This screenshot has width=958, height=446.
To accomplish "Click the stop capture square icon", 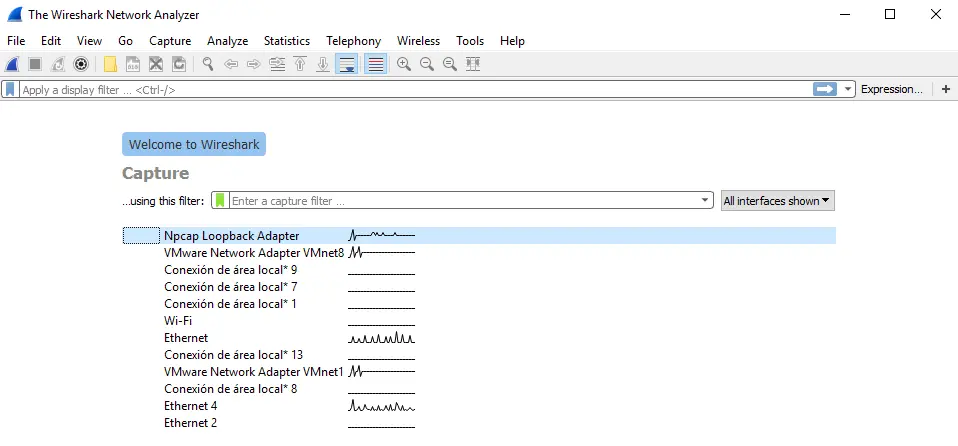I will click(x=35, y=64).
